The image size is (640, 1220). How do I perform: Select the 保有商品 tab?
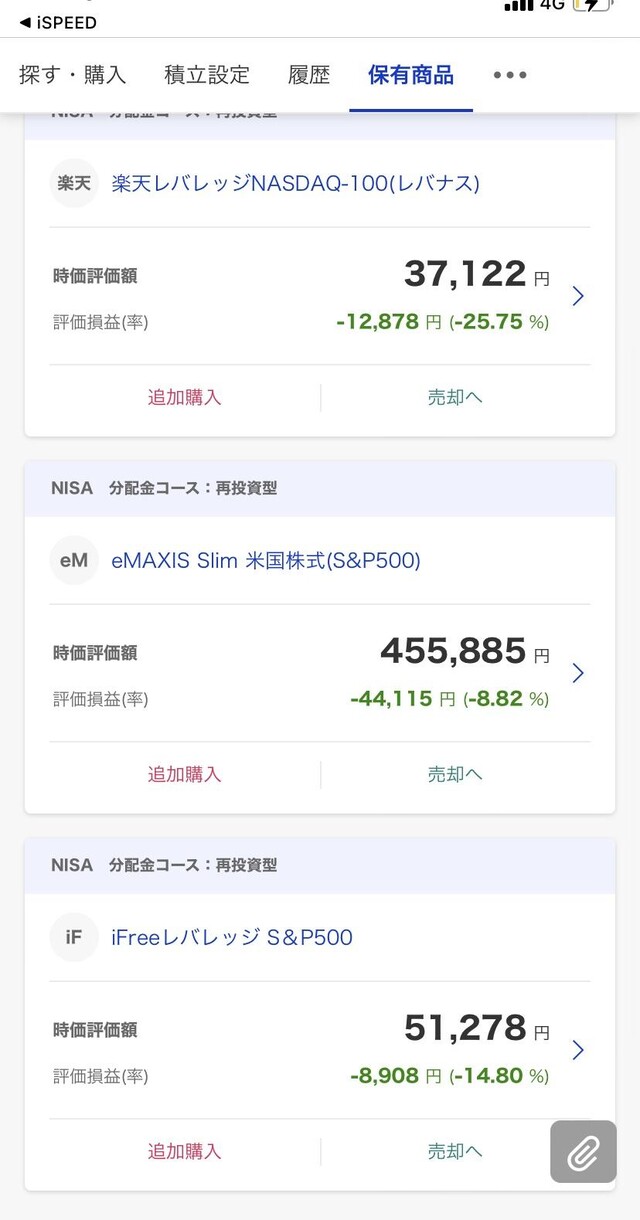(410, 75)
